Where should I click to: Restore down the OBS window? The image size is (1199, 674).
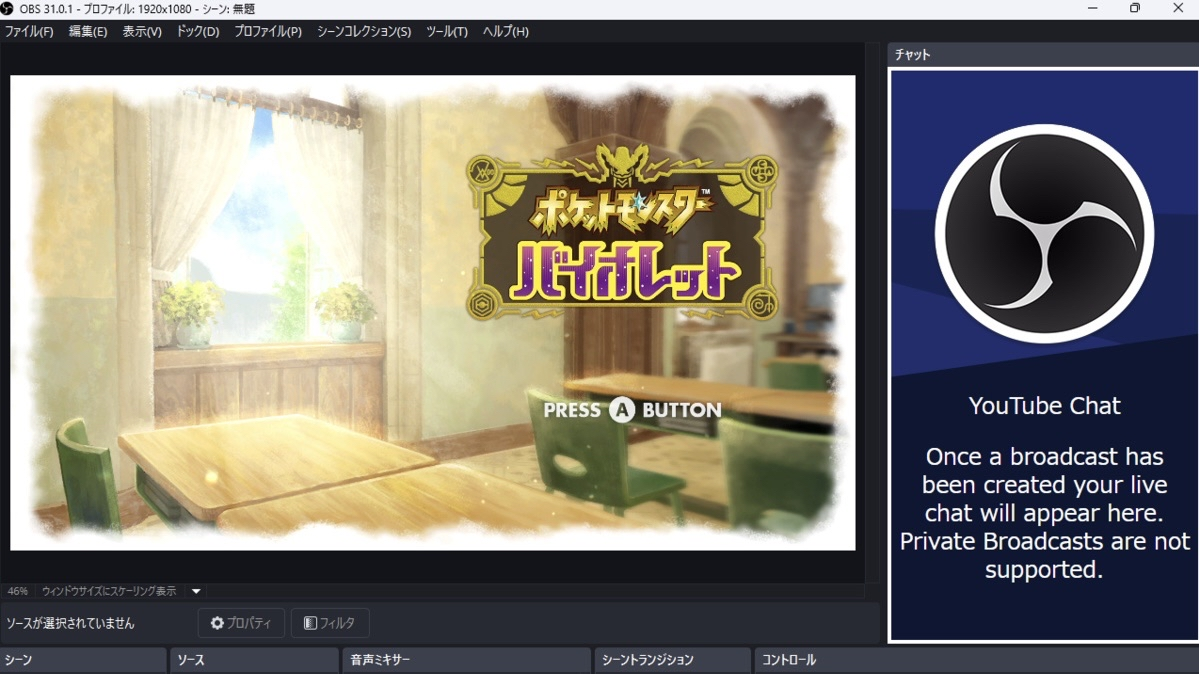coord(1135,8)
